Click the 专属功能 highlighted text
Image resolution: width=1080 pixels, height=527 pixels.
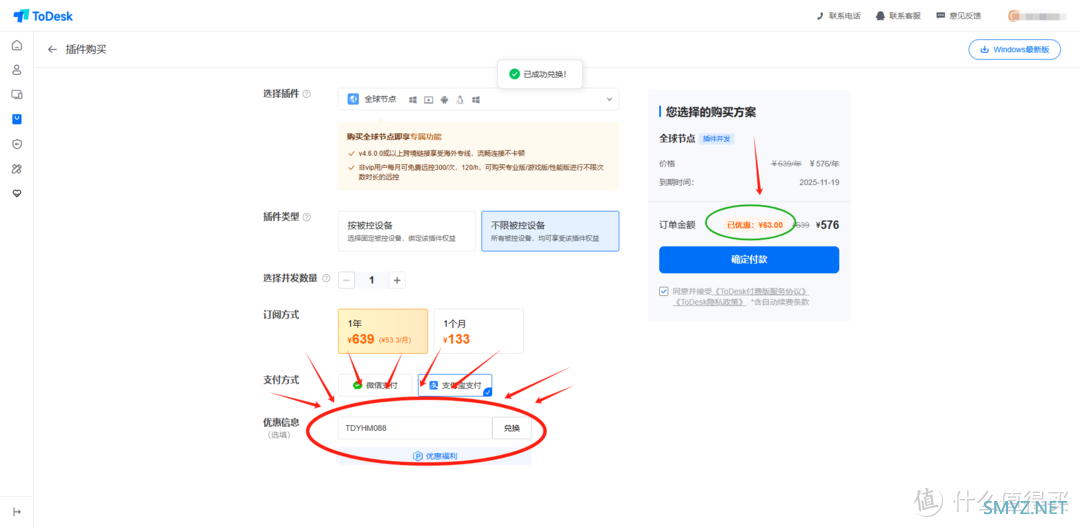click(x=426, y=136)
